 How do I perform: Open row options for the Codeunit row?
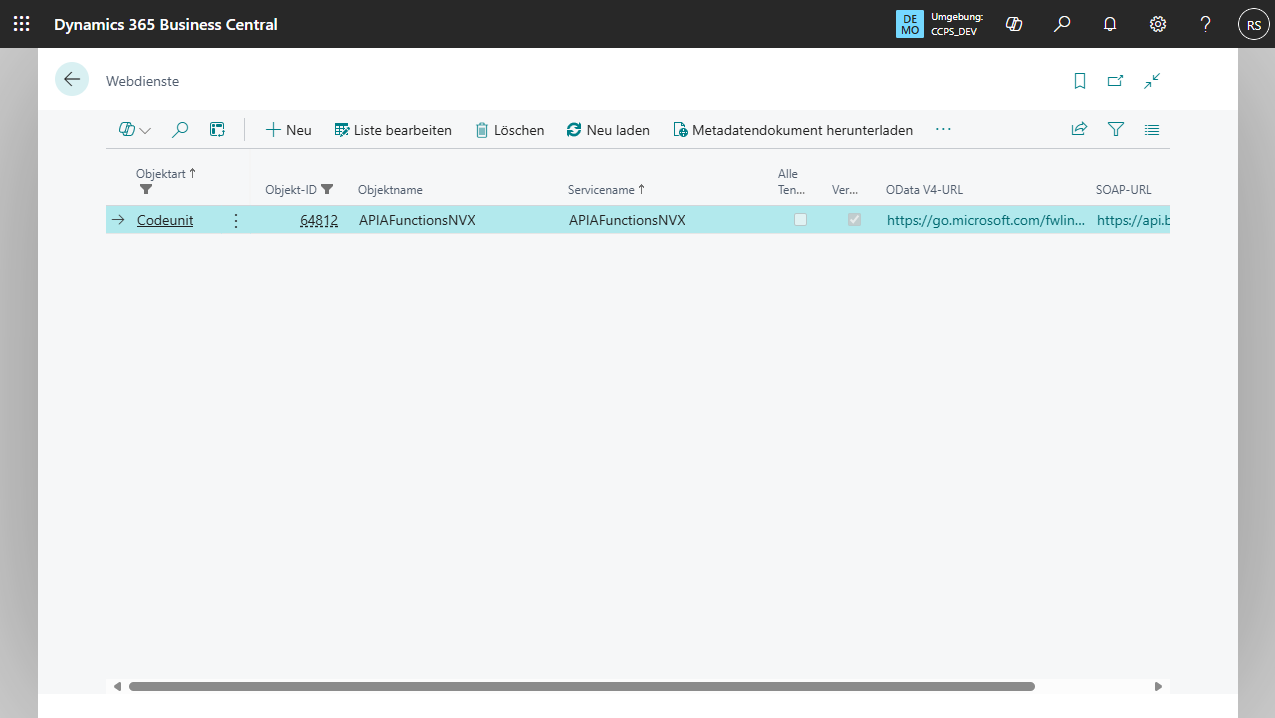(236, 220)
